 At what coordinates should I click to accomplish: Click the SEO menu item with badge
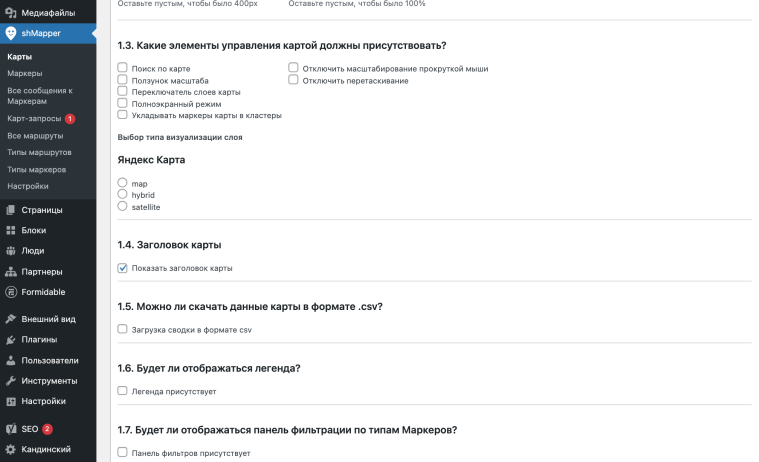(30, 428)
